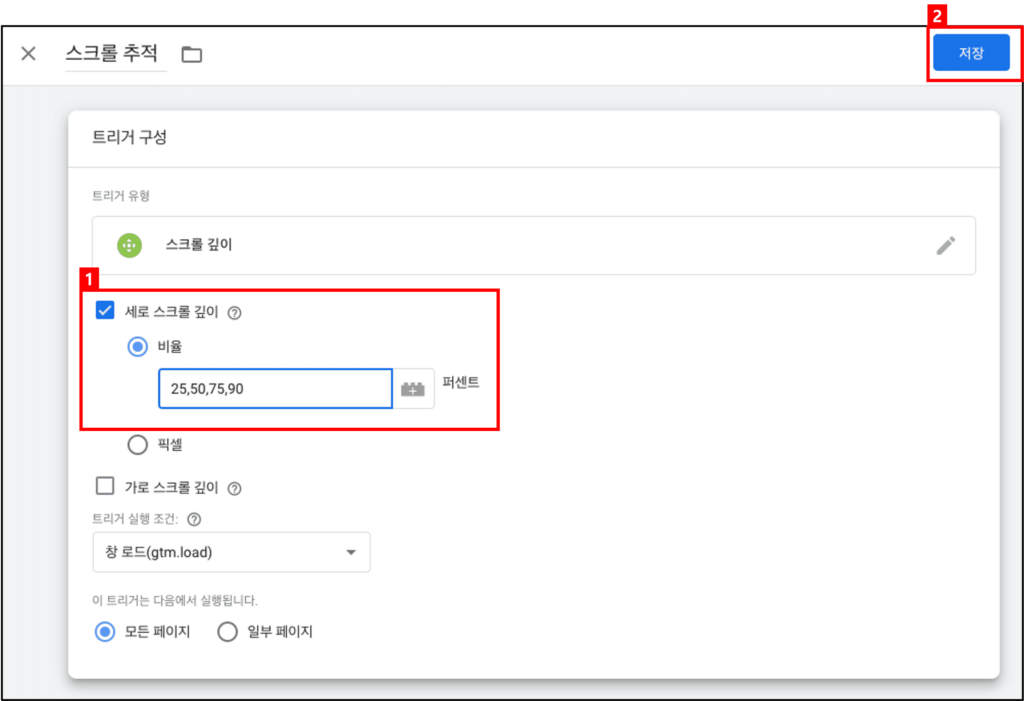Click the percent input field with 25,50,75,90
1024x701 pixels.
pos(275,389)
